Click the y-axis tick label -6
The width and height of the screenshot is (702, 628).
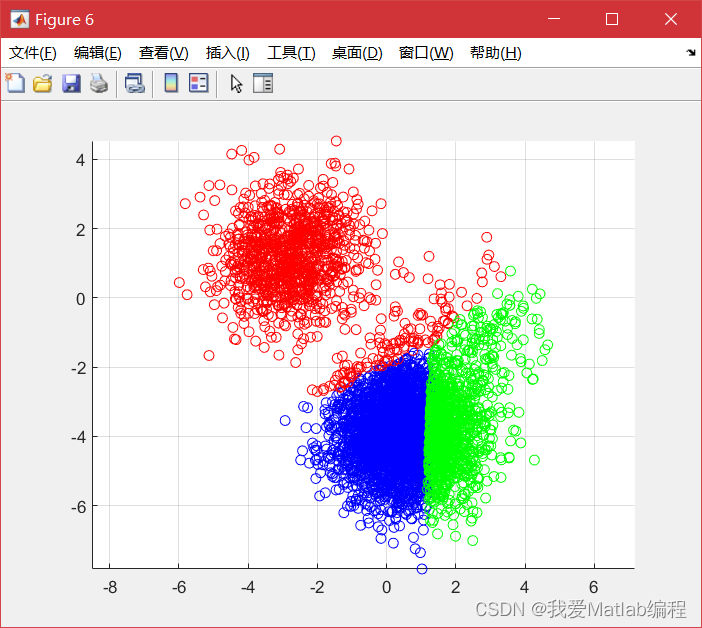tap(78, 507)
